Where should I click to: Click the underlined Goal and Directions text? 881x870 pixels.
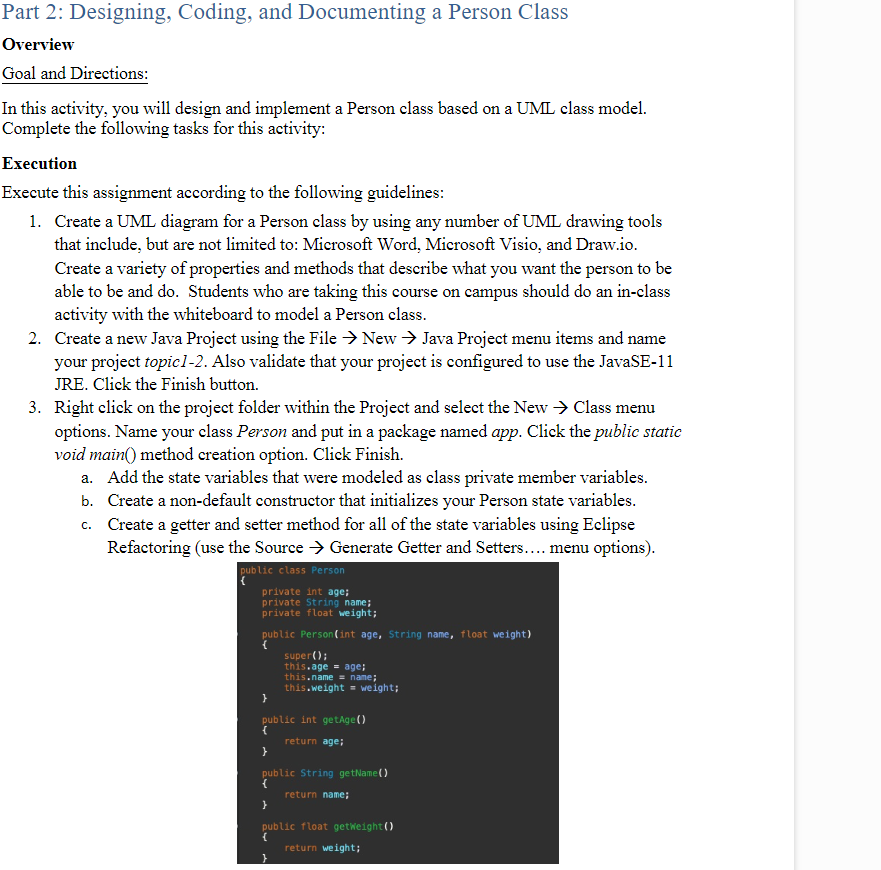click(x=74, y=74)
